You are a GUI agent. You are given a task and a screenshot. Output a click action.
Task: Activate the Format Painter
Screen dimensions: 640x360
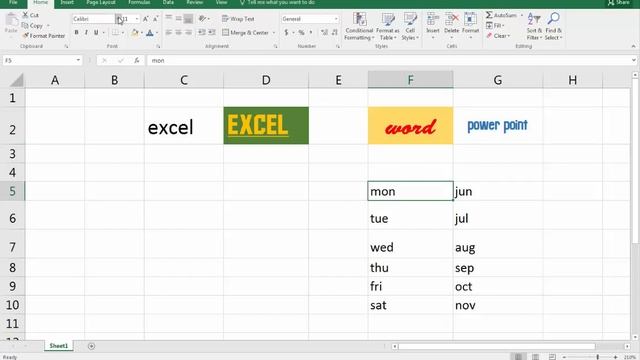pos(44,36)
